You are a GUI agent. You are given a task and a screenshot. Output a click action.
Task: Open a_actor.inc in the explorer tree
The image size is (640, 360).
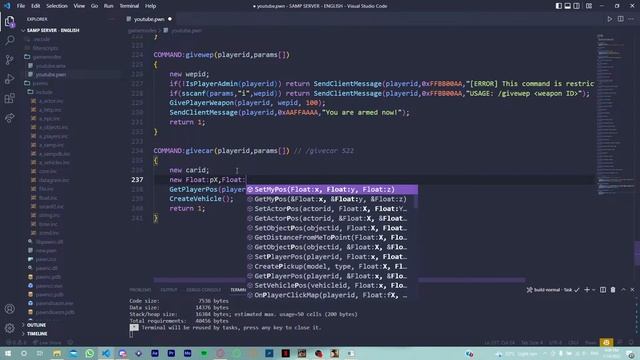click(x=51, y=101)
